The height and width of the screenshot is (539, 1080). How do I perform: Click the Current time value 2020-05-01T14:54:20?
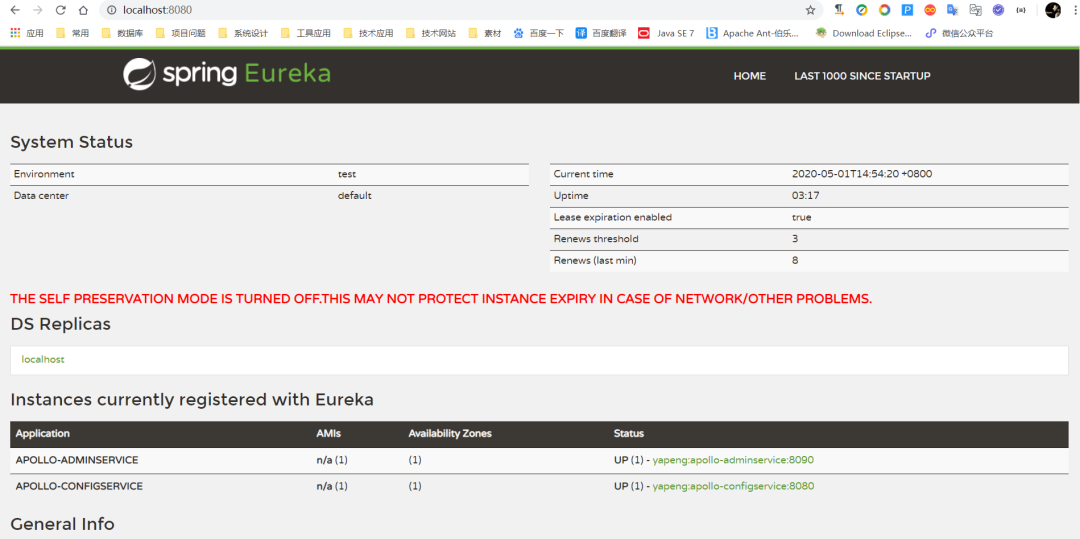pyautogui.click(x=862, y=174)
